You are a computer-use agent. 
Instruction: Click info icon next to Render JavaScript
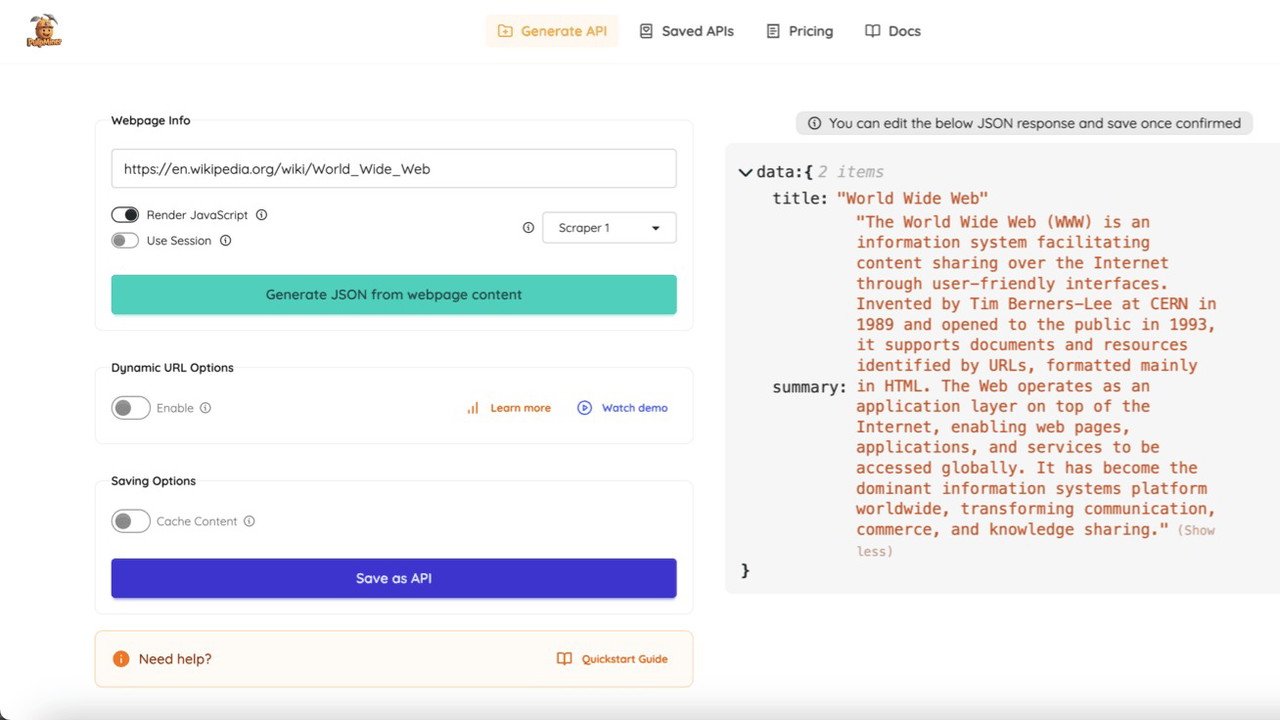tap(262, 215)
